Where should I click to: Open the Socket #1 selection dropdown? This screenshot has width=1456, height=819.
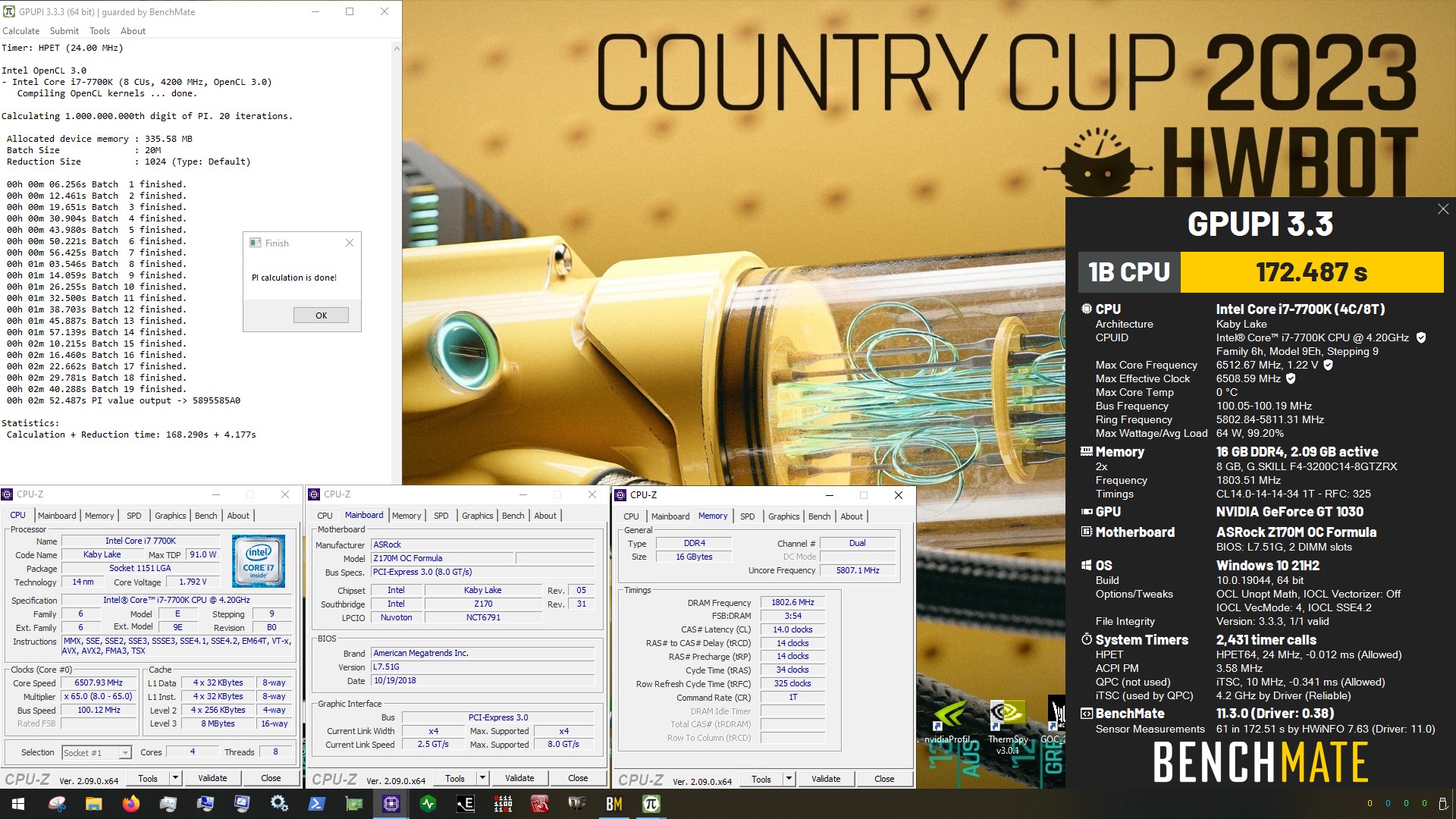96,752
